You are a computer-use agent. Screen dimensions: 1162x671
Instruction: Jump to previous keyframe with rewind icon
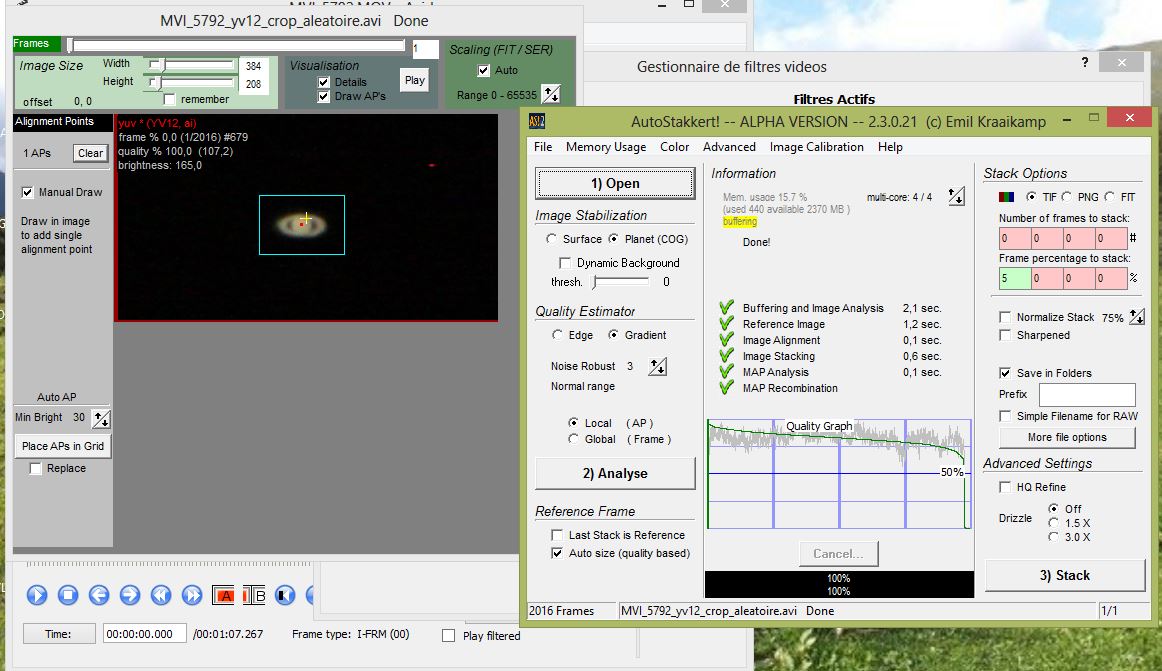(x=161, y=595)
